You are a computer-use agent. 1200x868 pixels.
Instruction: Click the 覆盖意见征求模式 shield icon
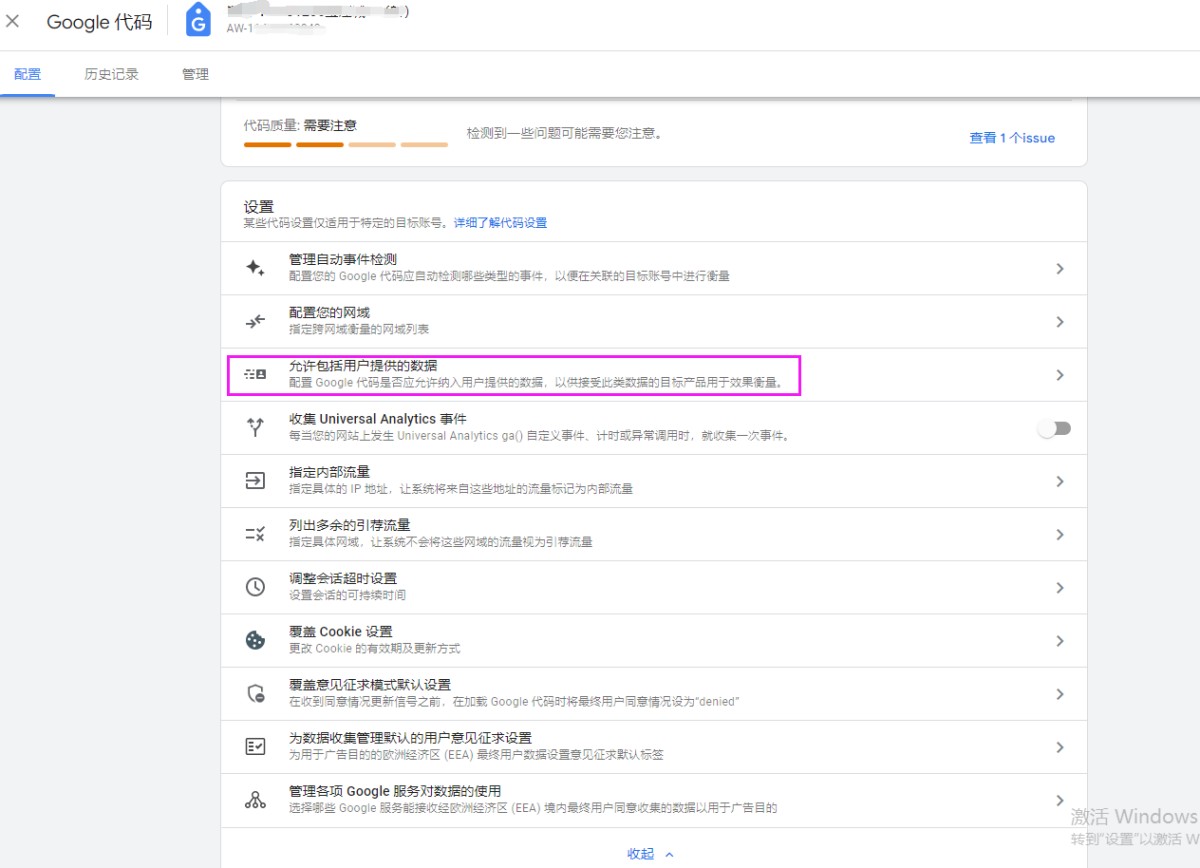click(x=255, y=694)
